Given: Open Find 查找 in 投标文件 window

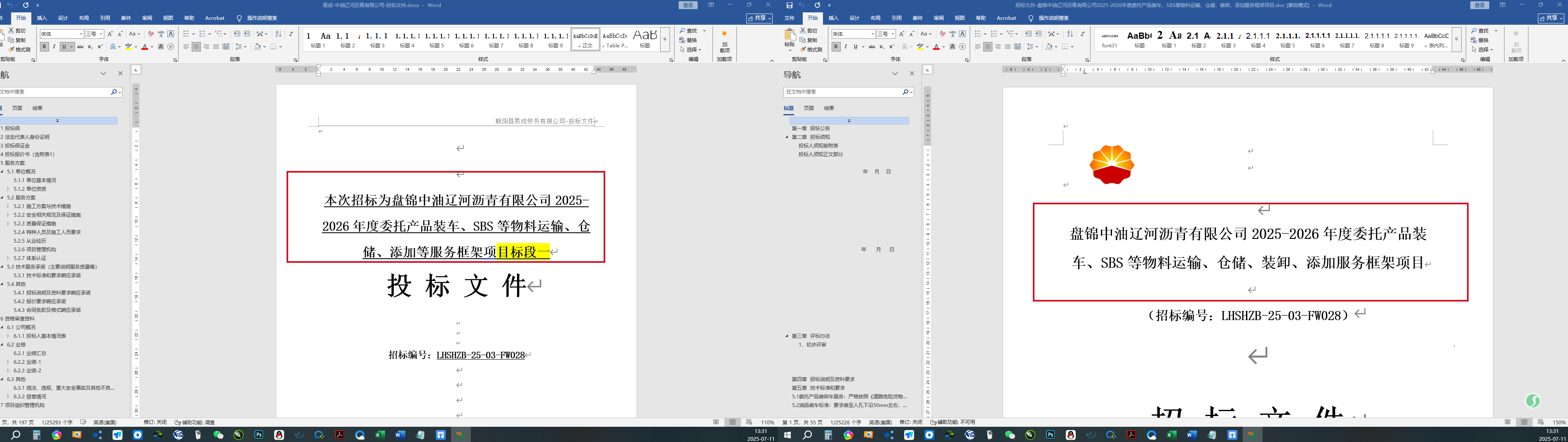Looking at the screenshot, I should (x=689, y=30).
